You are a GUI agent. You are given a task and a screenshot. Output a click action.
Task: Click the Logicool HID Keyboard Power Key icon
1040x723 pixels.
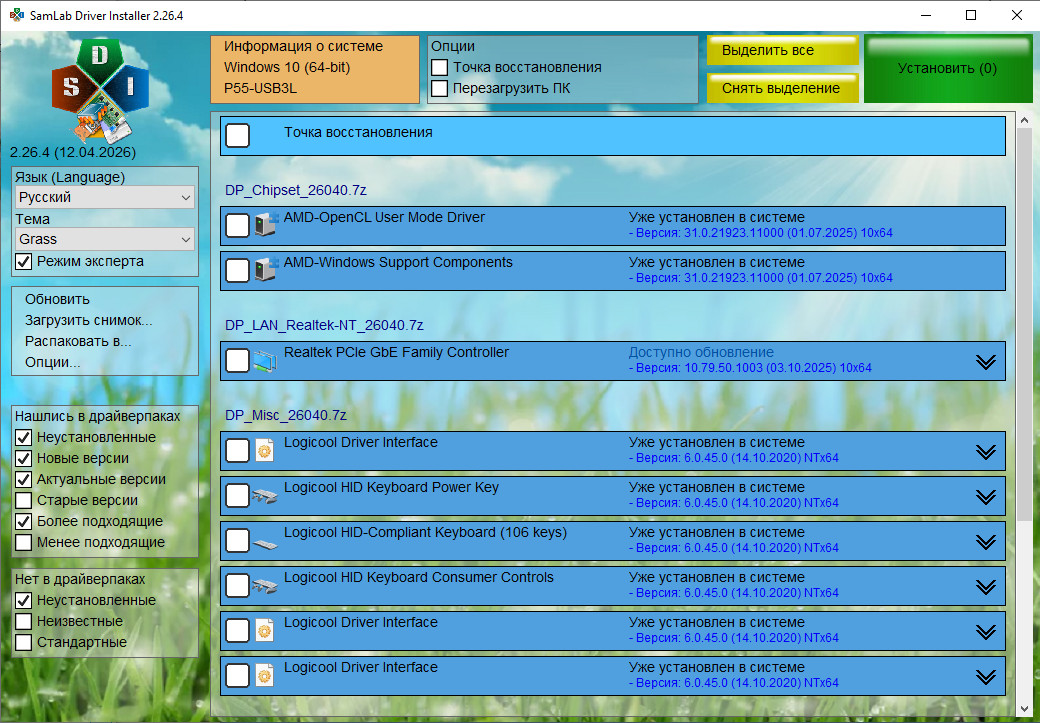coord(265,495)
